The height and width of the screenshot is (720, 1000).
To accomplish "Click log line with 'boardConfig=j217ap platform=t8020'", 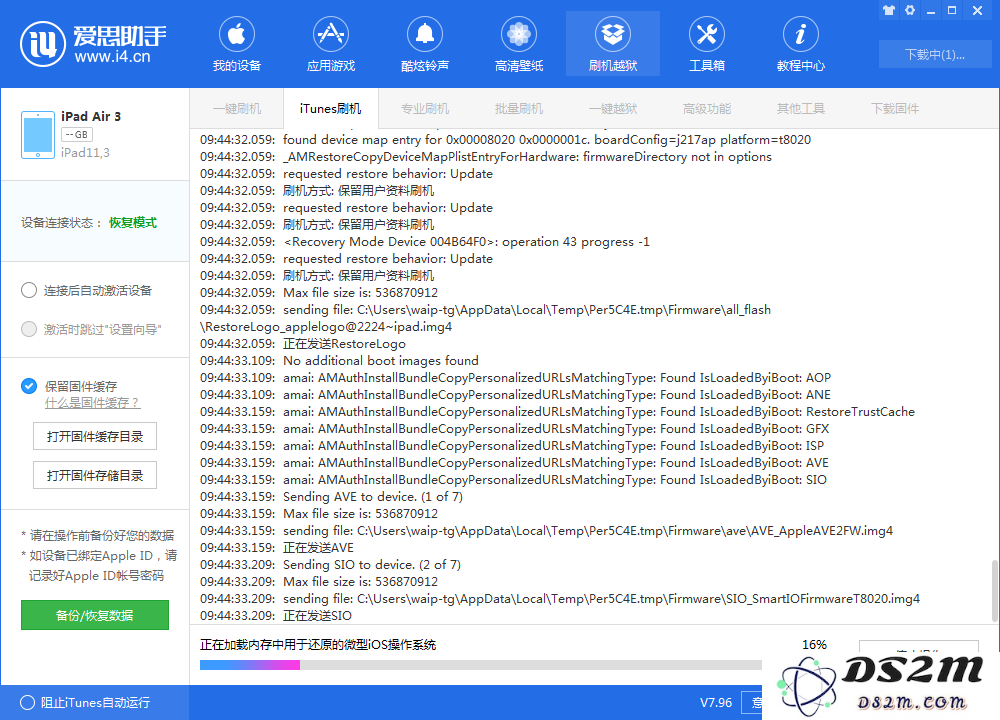I will pos(505,140).
